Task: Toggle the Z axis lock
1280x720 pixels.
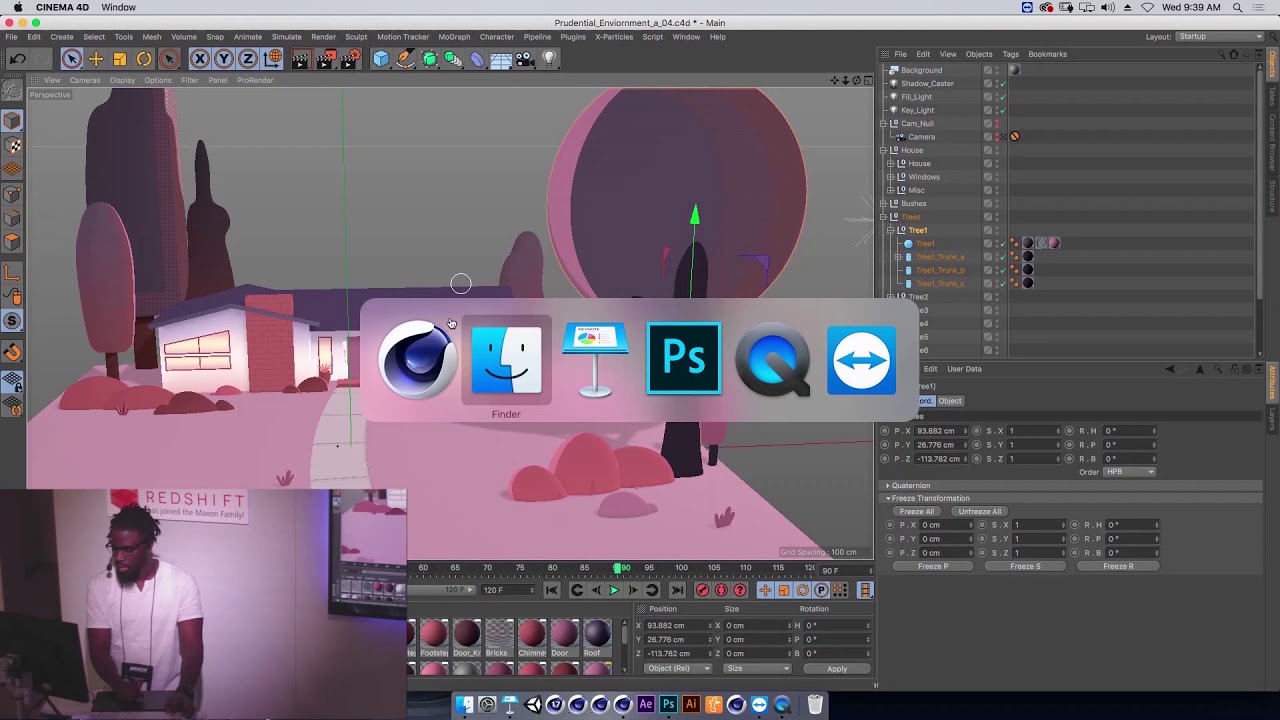Action: point(248,59)
